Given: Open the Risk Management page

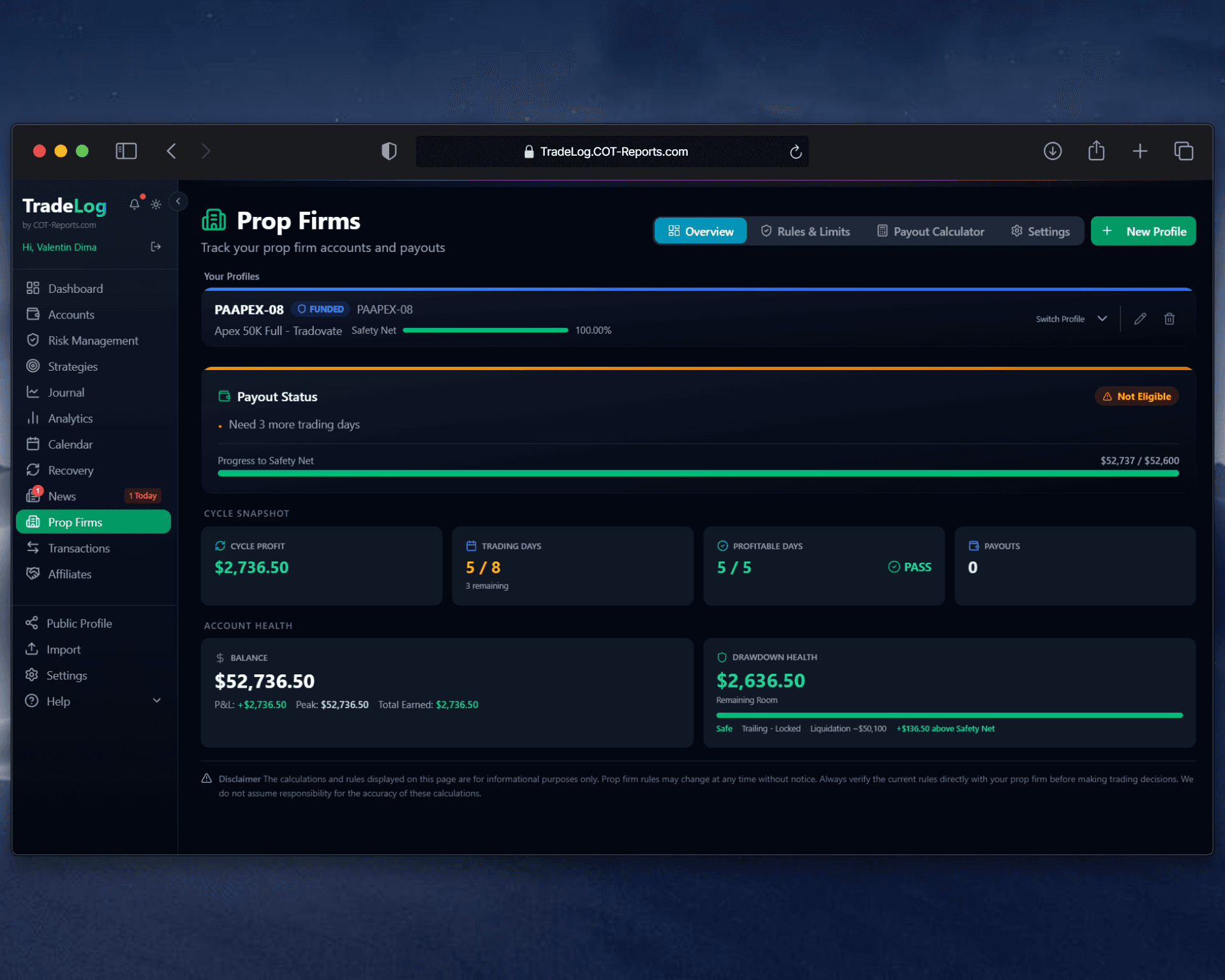Looking at the screenshot, I should [93, 341].
